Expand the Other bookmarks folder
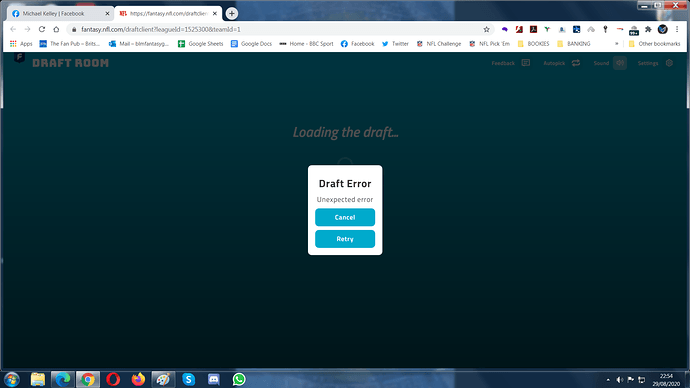The width and height of the screenshot is (690, 388). point(654,44)
